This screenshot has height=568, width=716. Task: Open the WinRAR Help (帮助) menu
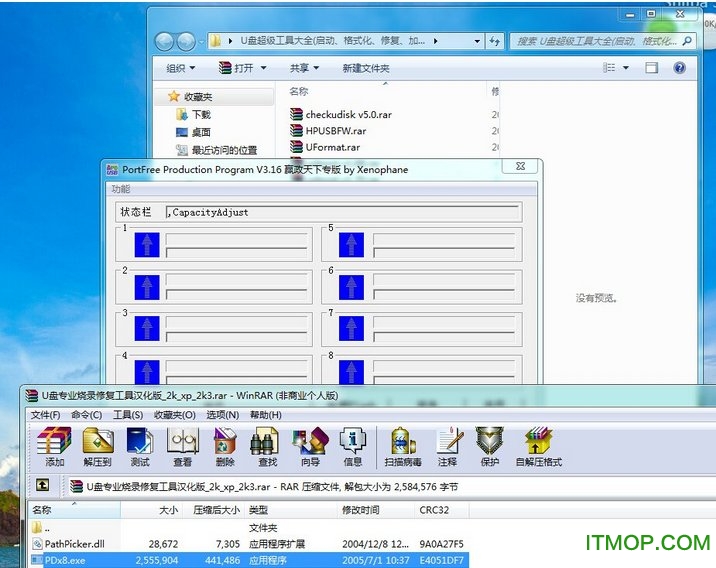pos(265,415)
